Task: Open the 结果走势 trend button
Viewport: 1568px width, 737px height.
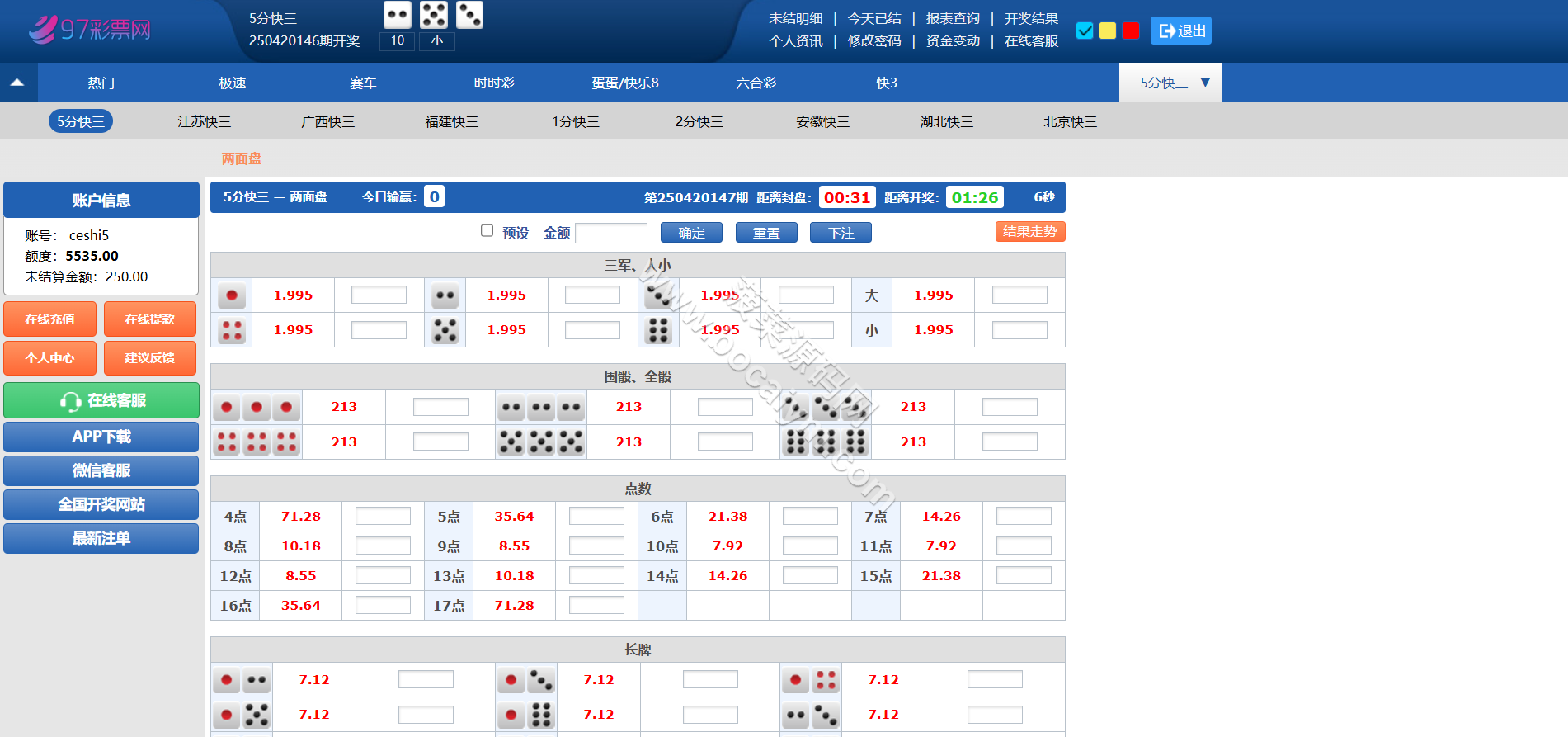Action: [x=1030, y=232]
